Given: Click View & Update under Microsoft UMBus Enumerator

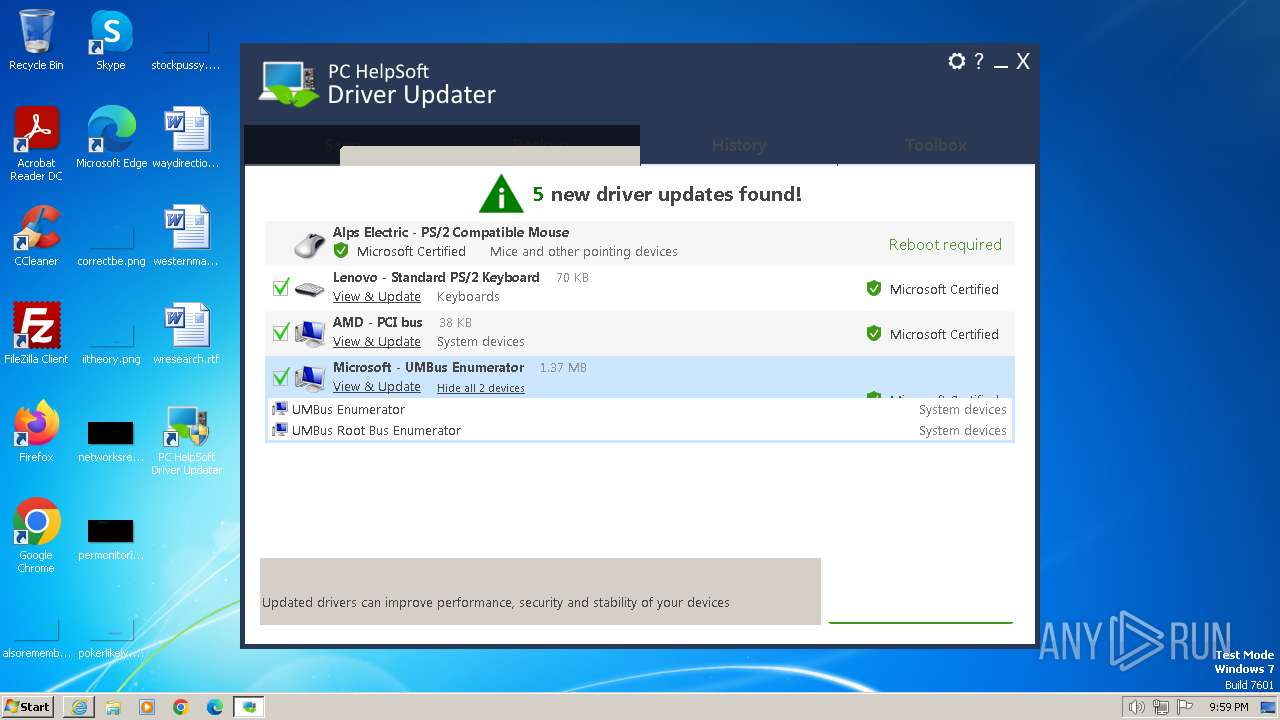Looking at the screenshot, I should (x=377, y=387).
